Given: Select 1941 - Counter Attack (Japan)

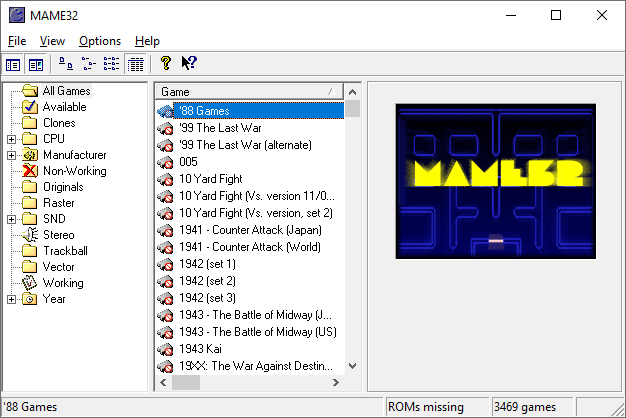Looking at the screenshot, I should [250, 230].
